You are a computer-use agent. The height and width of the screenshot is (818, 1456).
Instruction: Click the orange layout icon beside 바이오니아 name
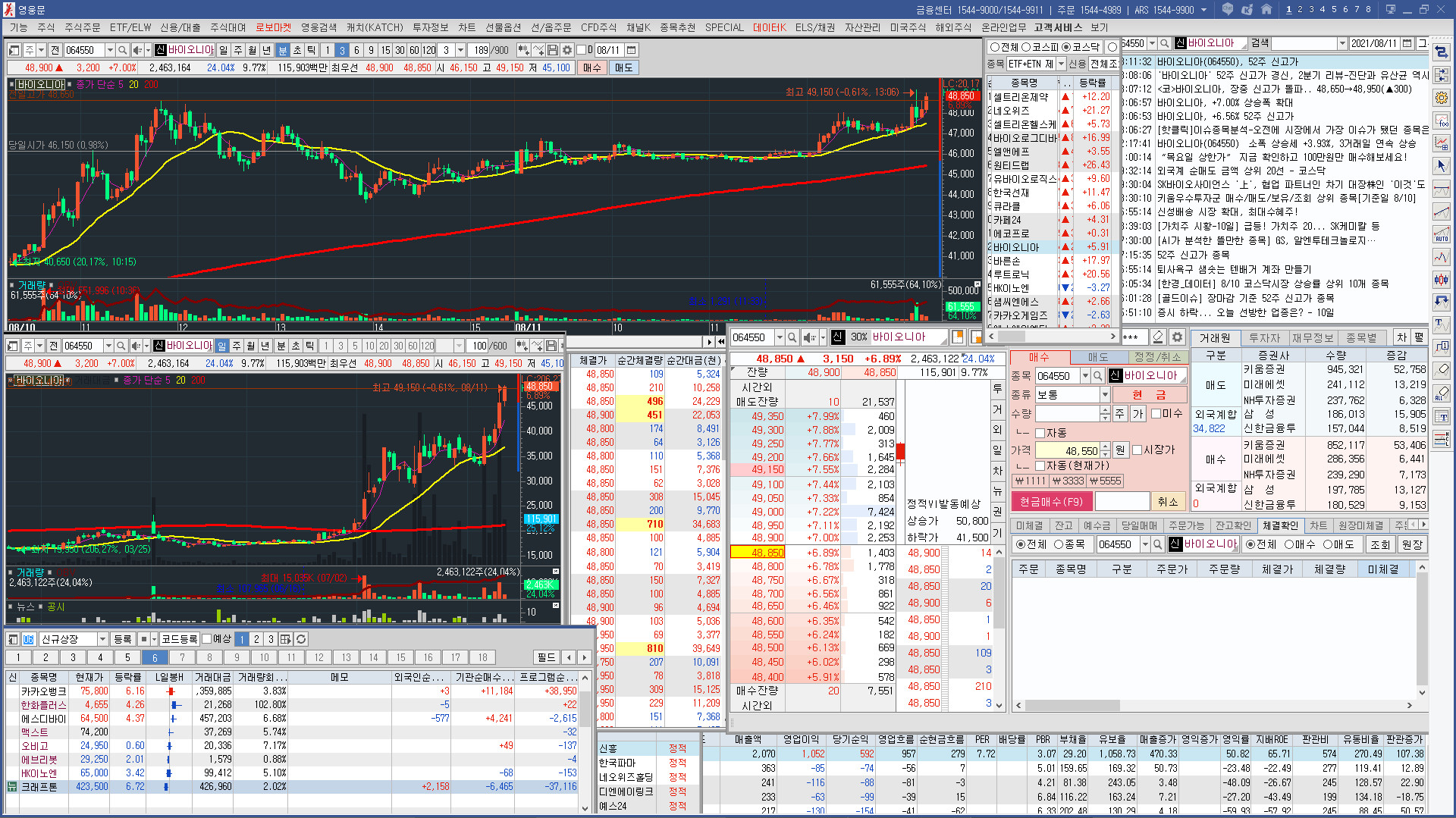point(958,337)
